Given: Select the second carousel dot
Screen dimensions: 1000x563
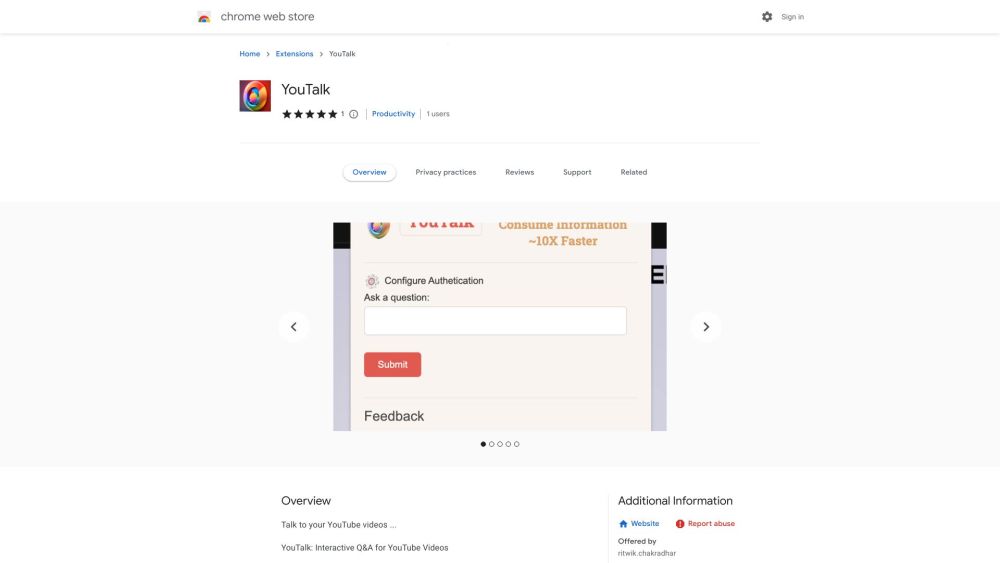Looking at the screenshot, I should coord(492,444).
